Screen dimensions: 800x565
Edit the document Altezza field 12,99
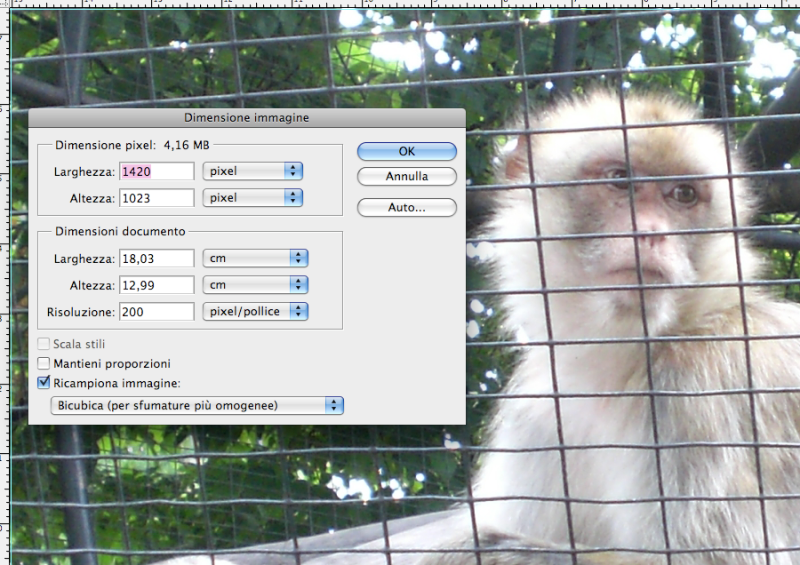157,285
